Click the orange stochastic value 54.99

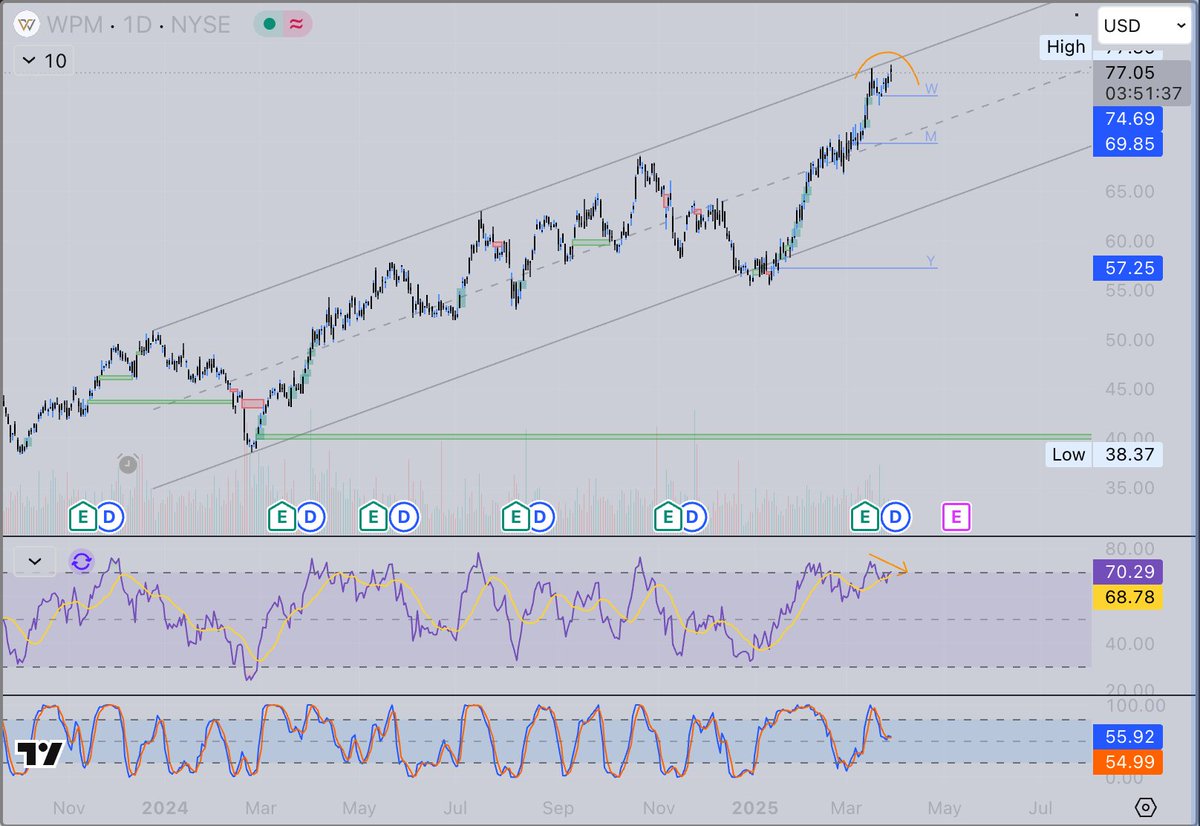(x=1130, y=762)
